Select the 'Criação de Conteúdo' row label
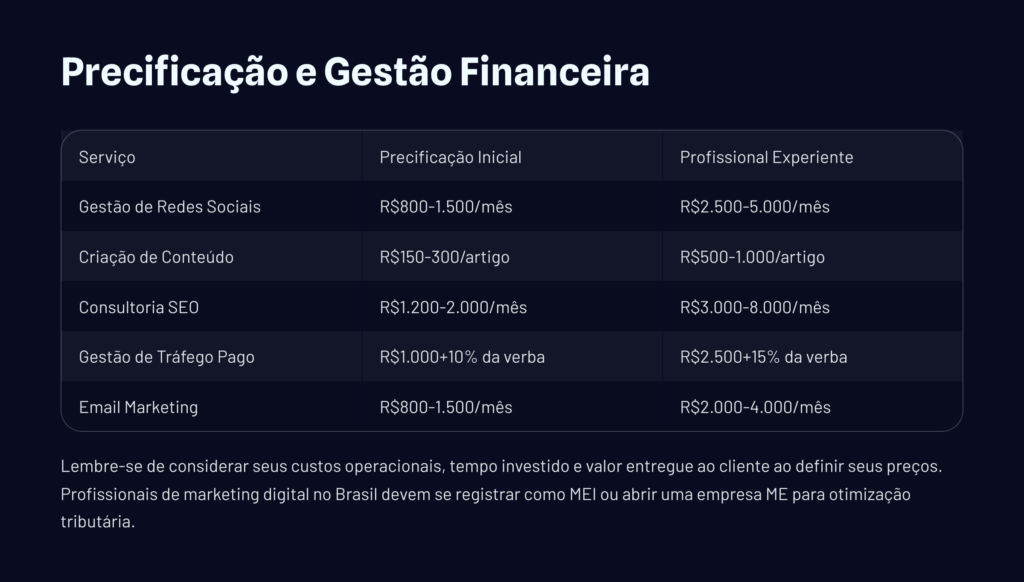This screenshot has height=582, width=1024. pyautogui.click(x=156, y=257)
